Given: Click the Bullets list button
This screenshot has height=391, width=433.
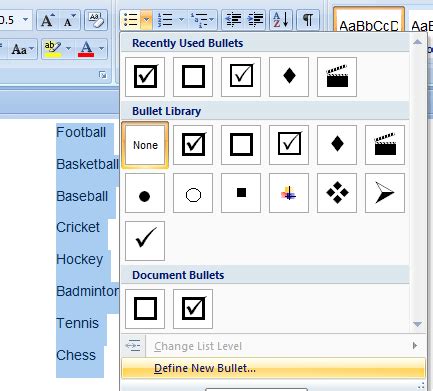Looking at the screenshot, I should coord(131,20).
